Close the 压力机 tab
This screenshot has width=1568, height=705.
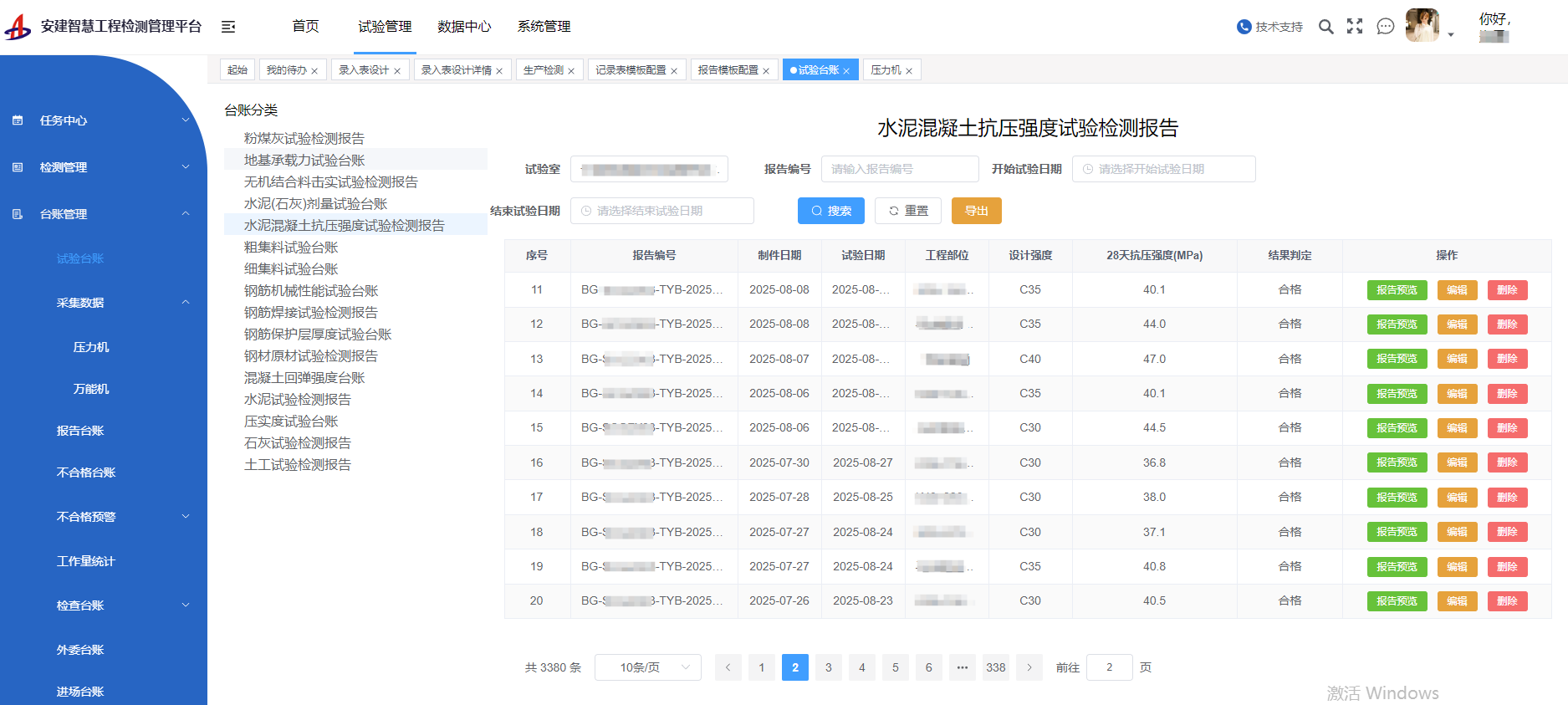(x=909, y=71)
